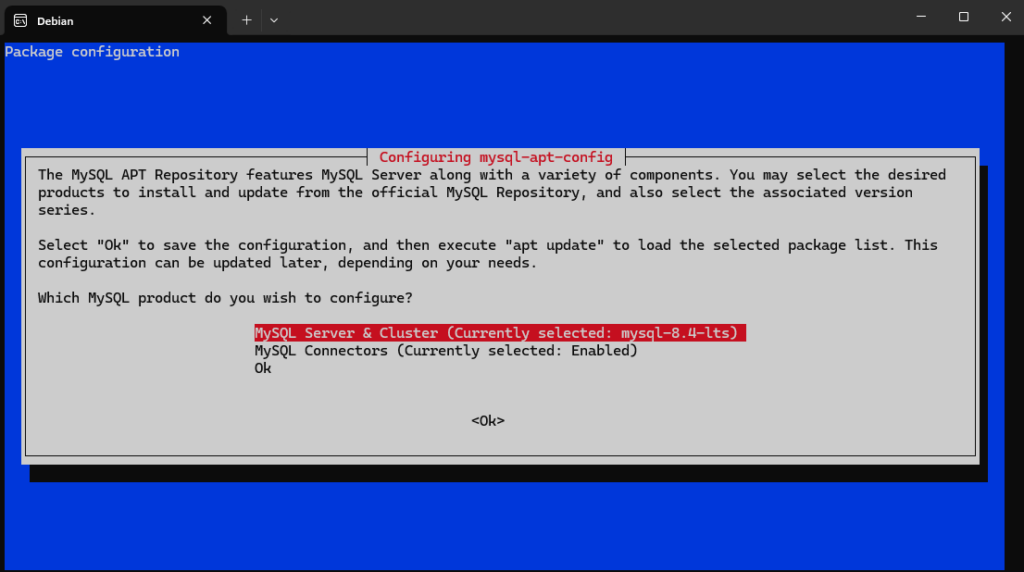Viewport: 1024px width, 572px height.
Task: Maximize the terminal window
Action: point(963,17)
